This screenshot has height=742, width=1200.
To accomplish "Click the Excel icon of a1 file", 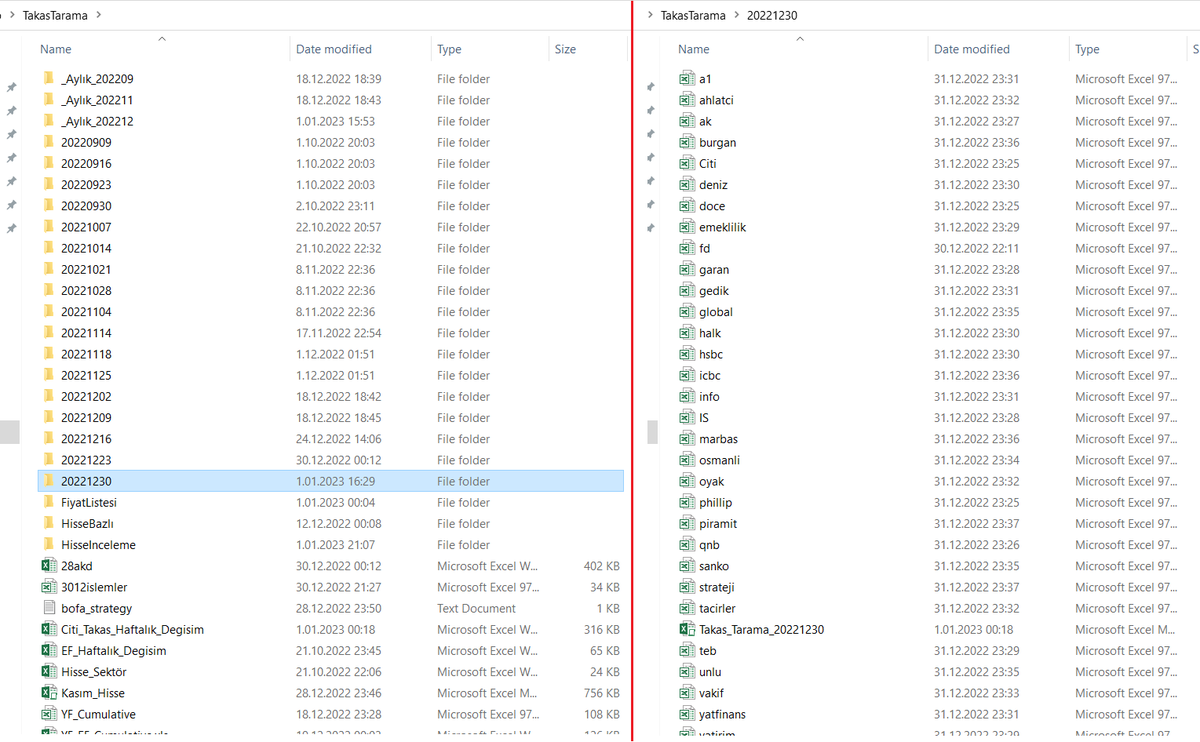I will [686, 79].
